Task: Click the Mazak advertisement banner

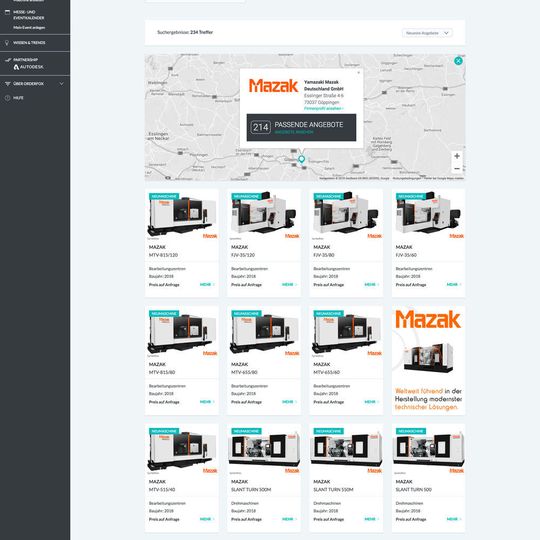Action: click(428, 360)
